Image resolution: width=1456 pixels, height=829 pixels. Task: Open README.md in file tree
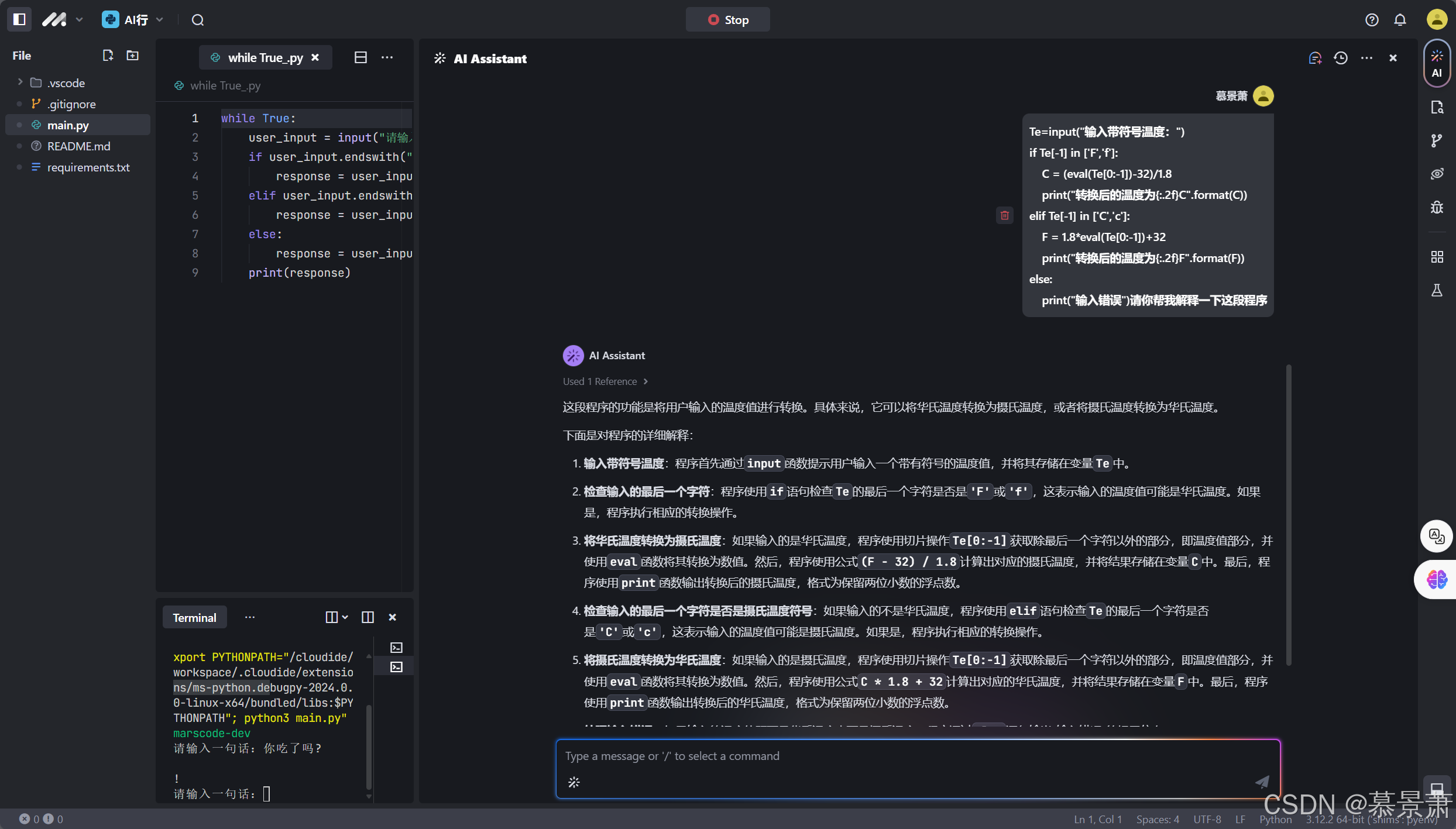click(x=78, y=146)
